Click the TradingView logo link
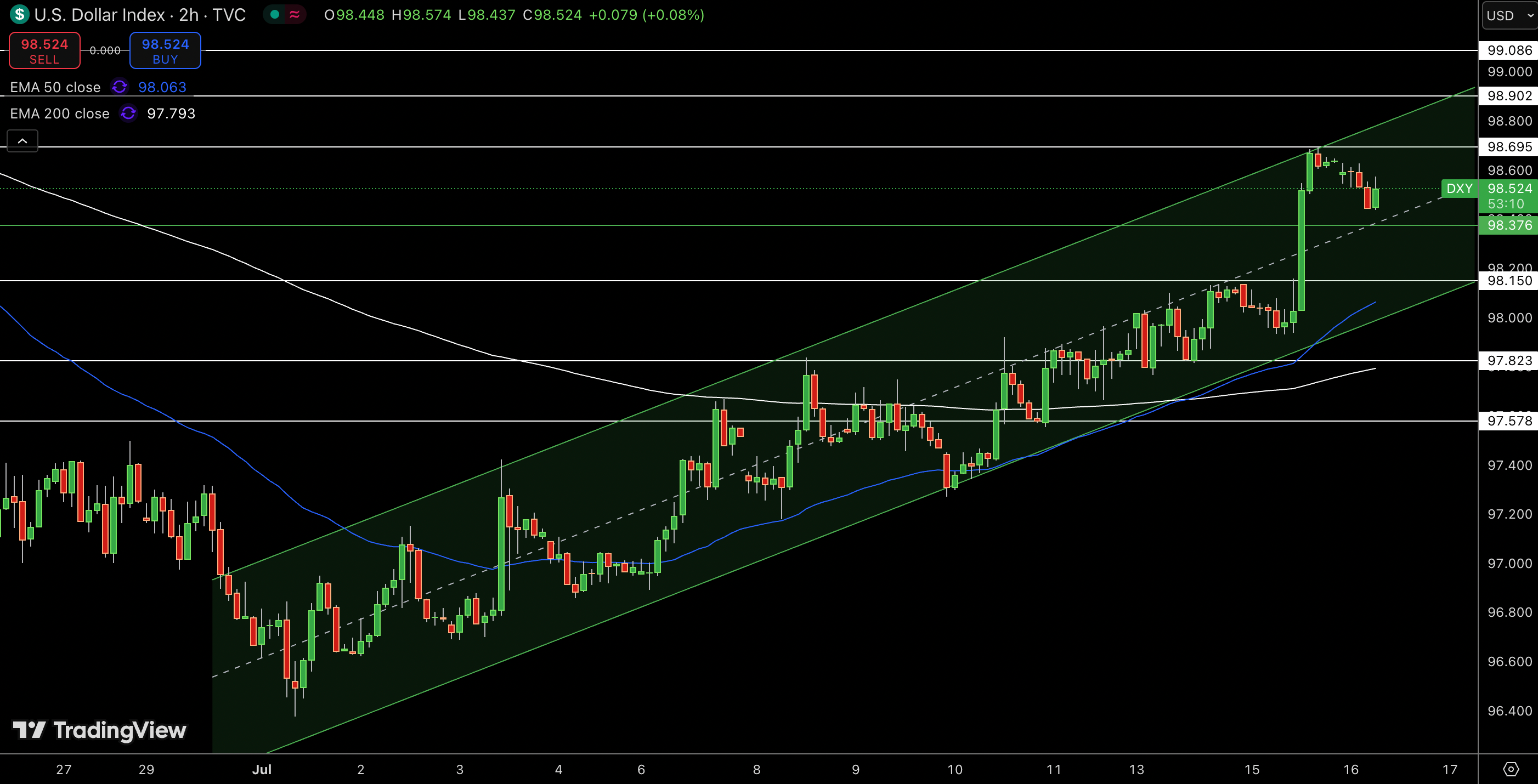This screenshot has height=784, width=1538. [x=100, y=730]
